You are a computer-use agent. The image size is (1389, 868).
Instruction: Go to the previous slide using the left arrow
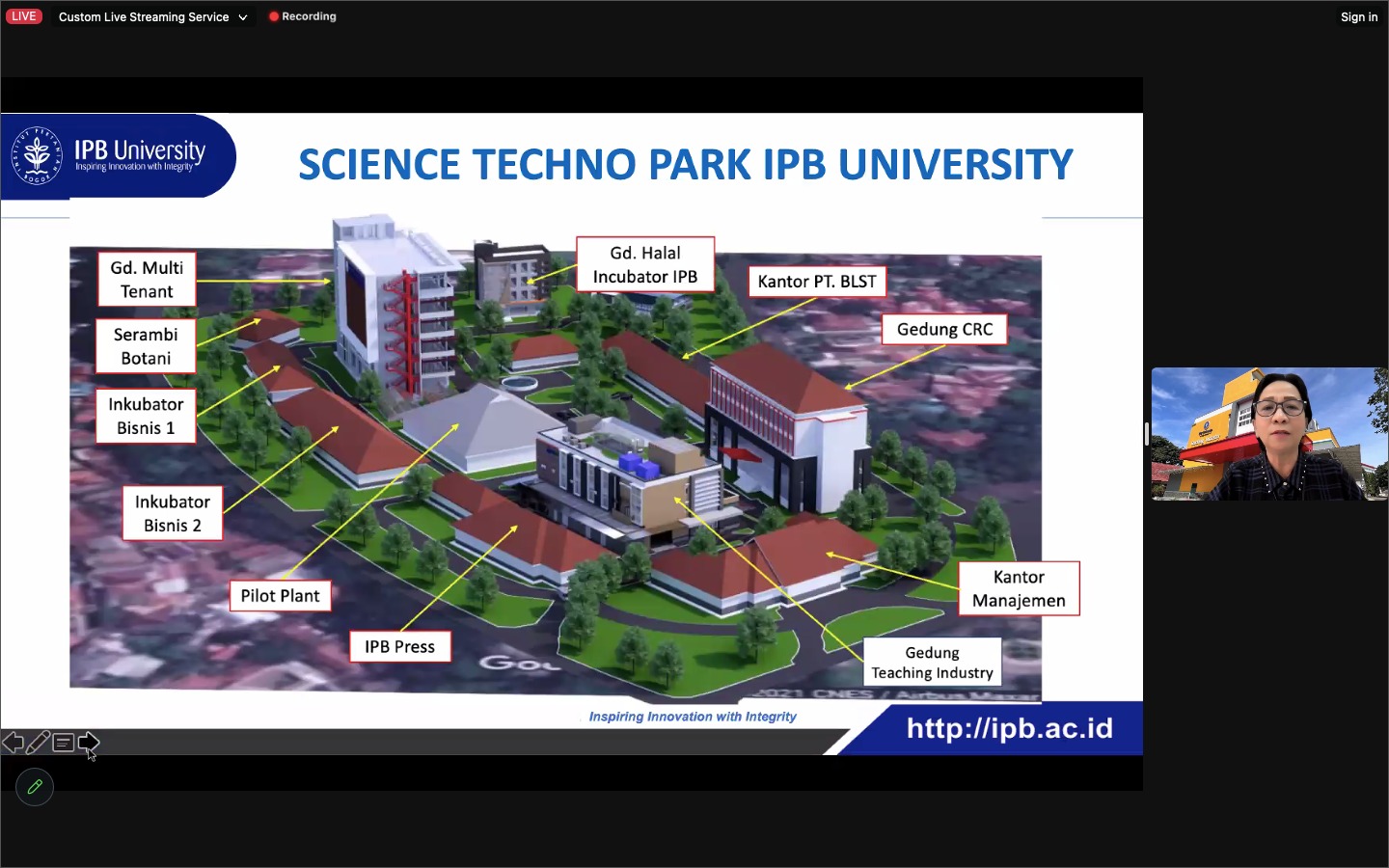(13, 743)
